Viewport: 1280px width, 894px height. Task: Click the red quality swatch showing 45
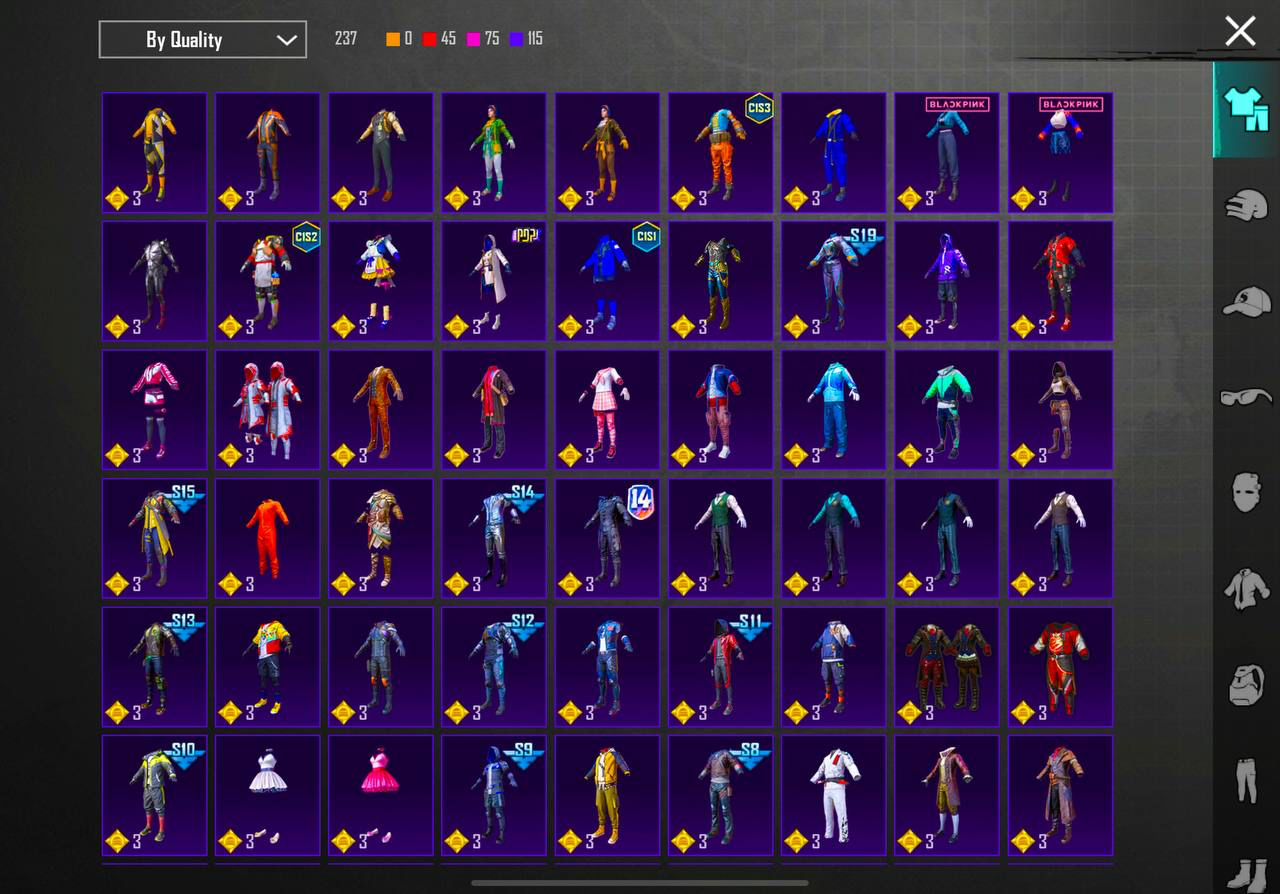pyautogui.click(x=430, y=39)
